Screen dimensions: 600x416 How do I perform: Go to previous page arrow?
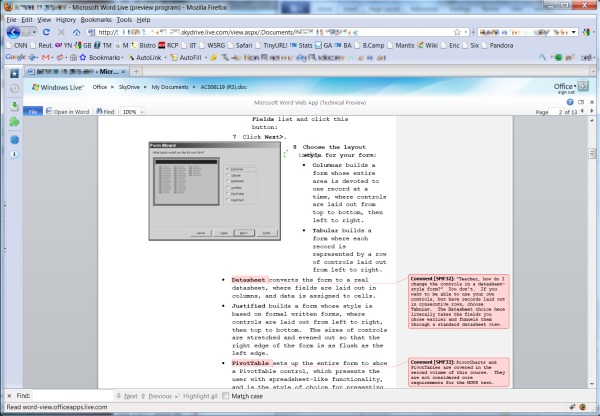582,111
